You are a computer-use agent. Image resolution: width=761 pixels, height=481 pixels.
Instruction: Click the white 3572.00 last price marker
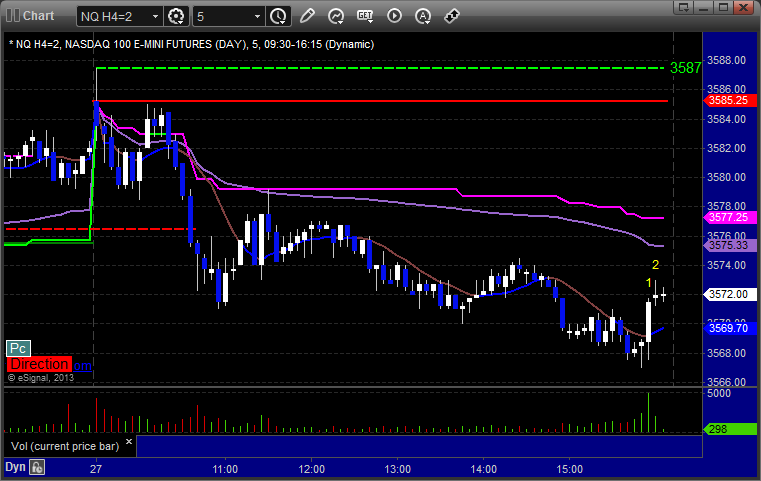(729, 294)
